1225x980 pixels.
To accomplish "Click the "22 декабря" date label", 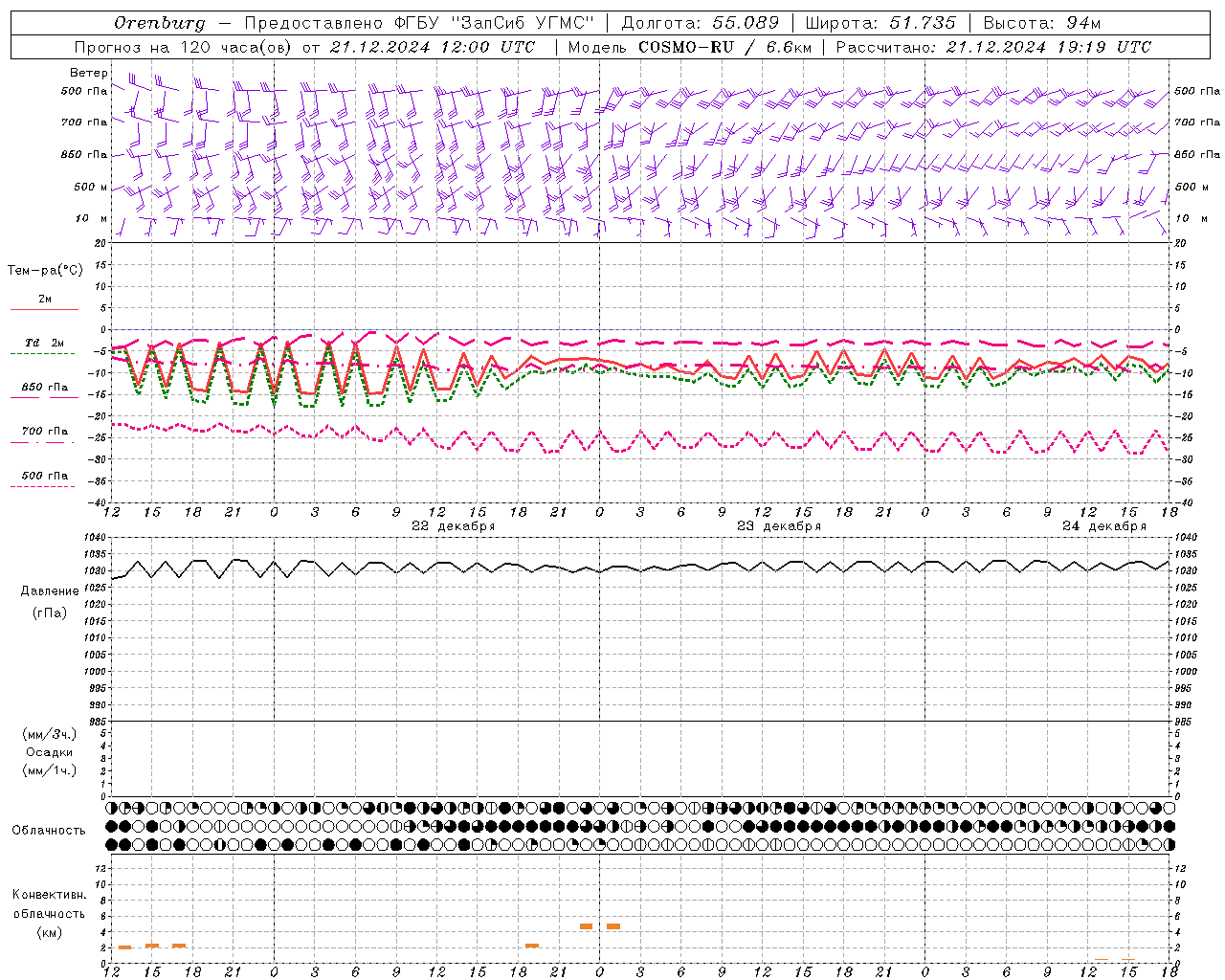I will pos(453,526).
